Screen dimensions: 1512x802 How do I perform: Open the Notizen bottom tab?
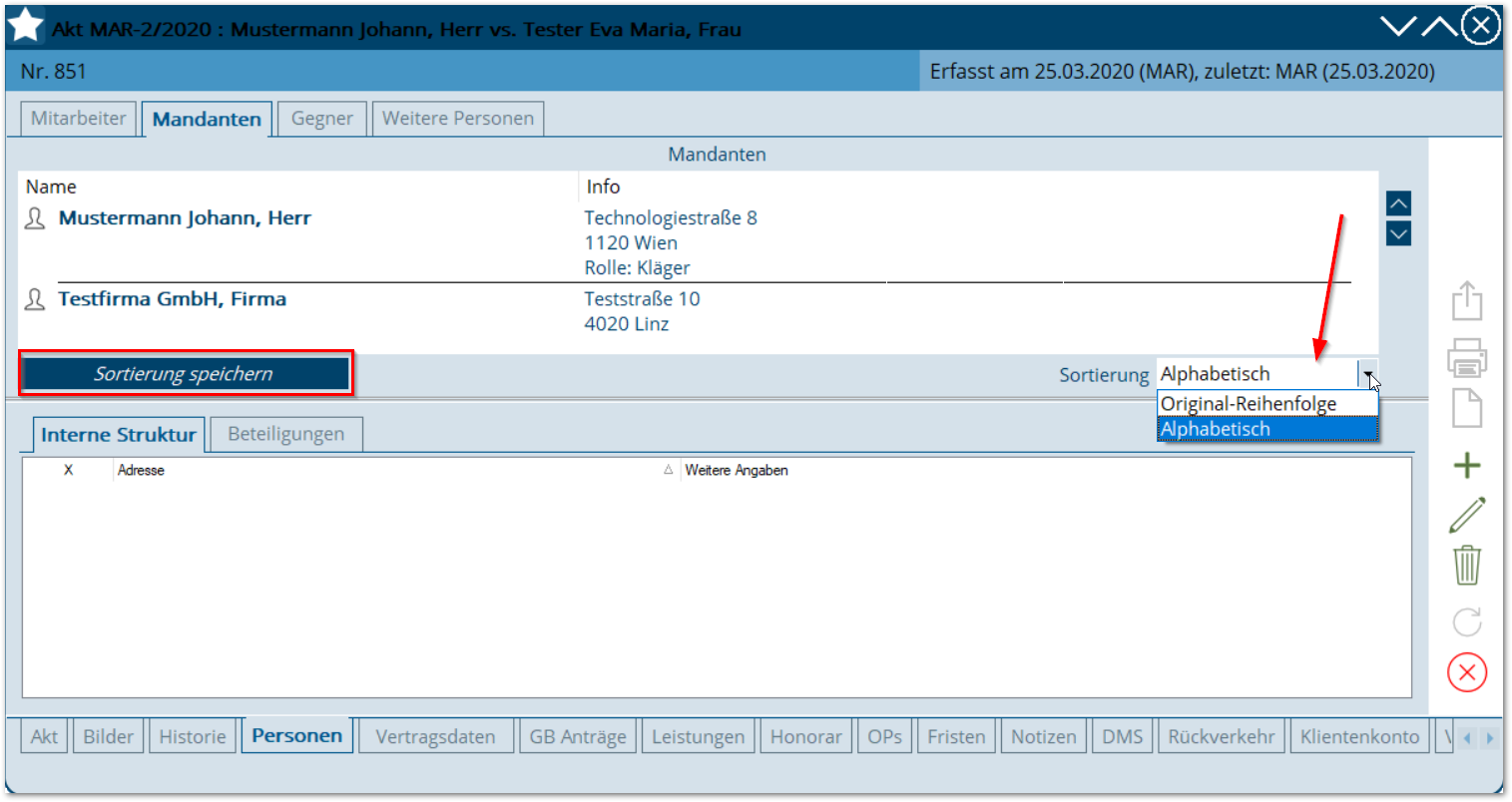(1044, 736)
